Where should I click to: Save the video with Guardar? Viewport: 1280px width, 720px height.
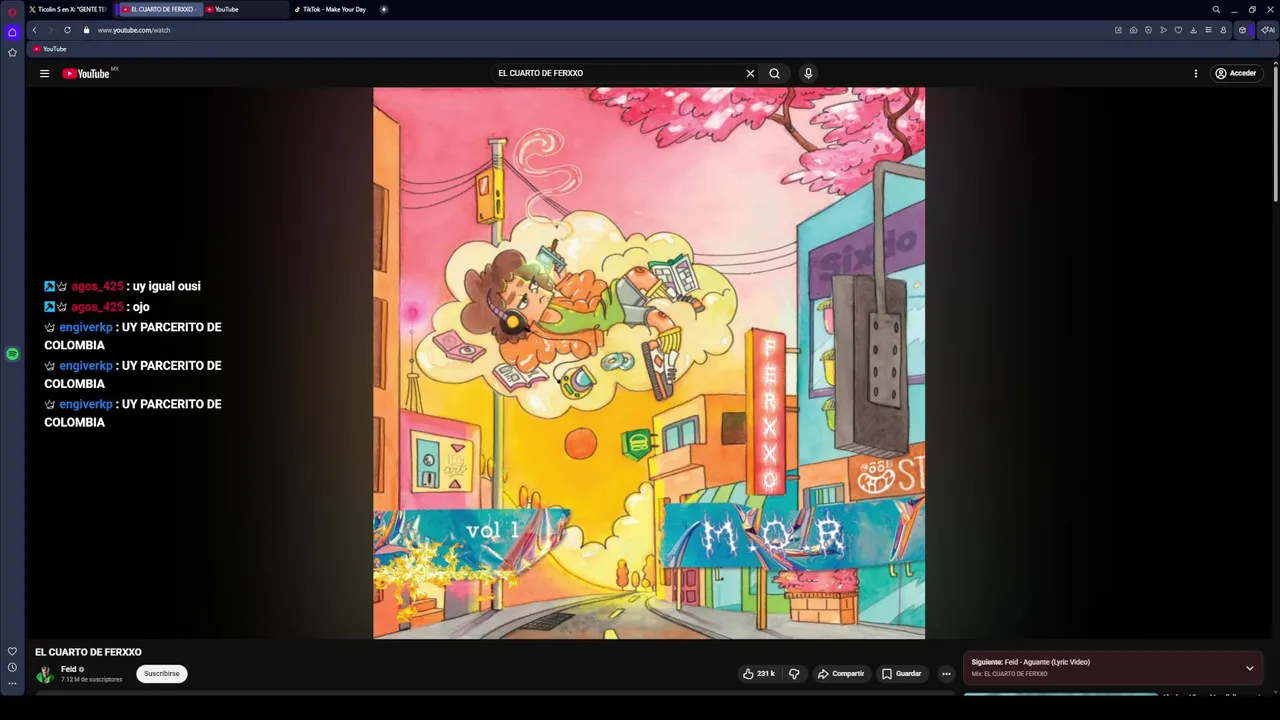(x=901, y=674)
